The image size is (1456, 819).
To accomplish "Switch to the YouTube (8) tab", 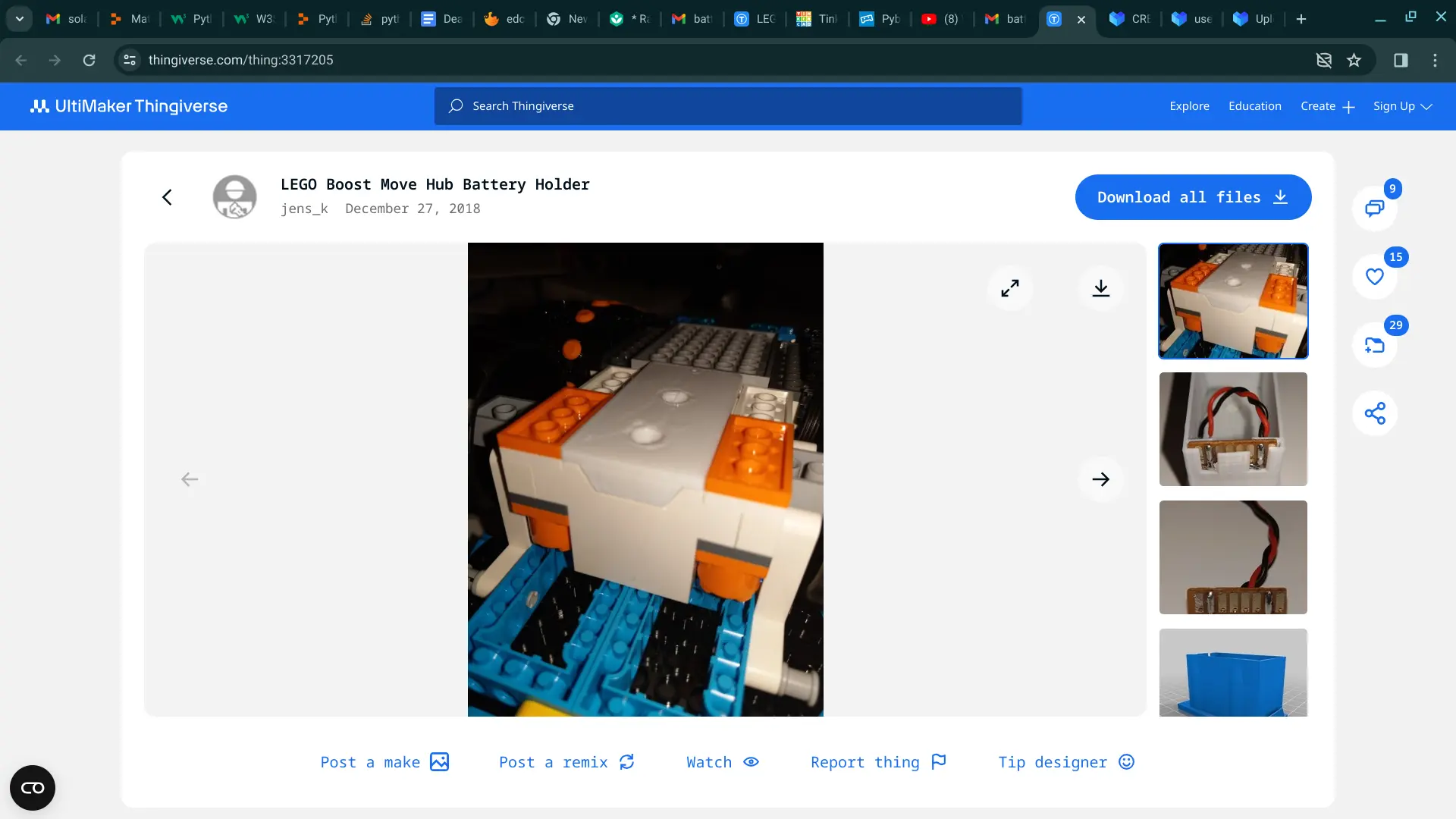I will [x=940, y=19].
